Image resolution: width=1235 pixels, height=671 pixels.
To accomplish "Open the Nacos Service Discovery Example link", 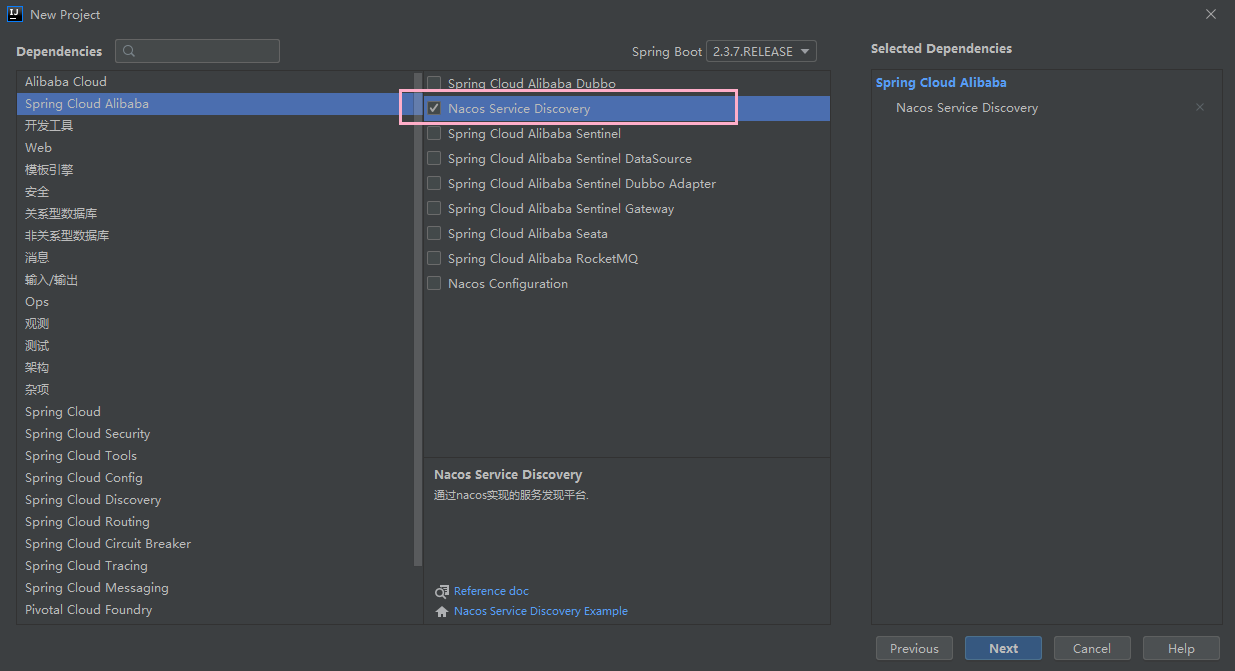I will point(541,611).
